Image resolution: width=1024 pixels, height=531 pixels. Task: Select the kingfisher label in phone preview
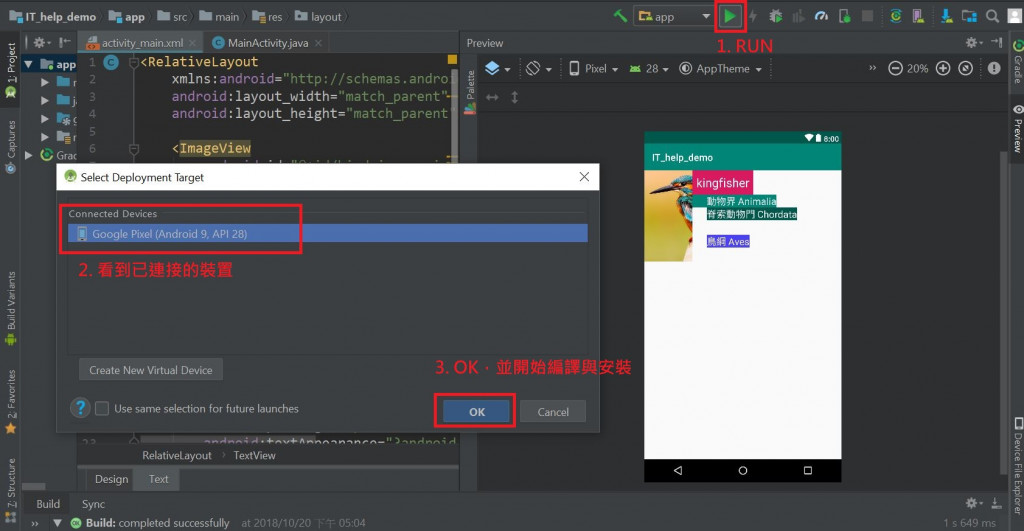[x=722, y=183]
